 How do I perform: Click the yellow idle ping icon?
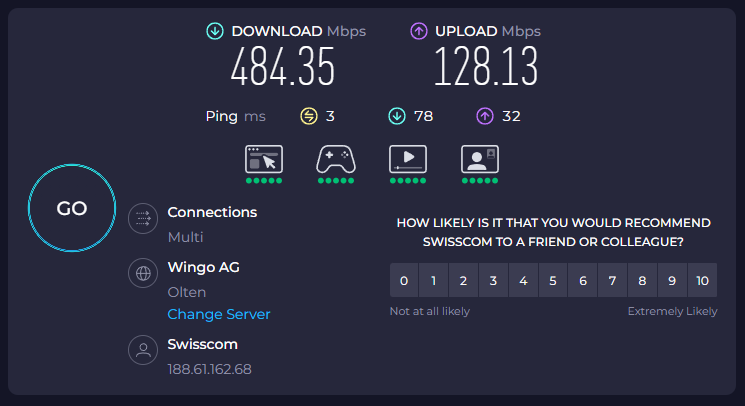(x=309, y=116)
